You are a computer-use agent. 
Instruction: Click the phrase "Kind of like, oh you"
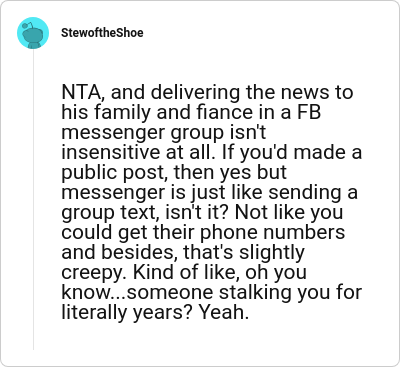coord(220,272)
